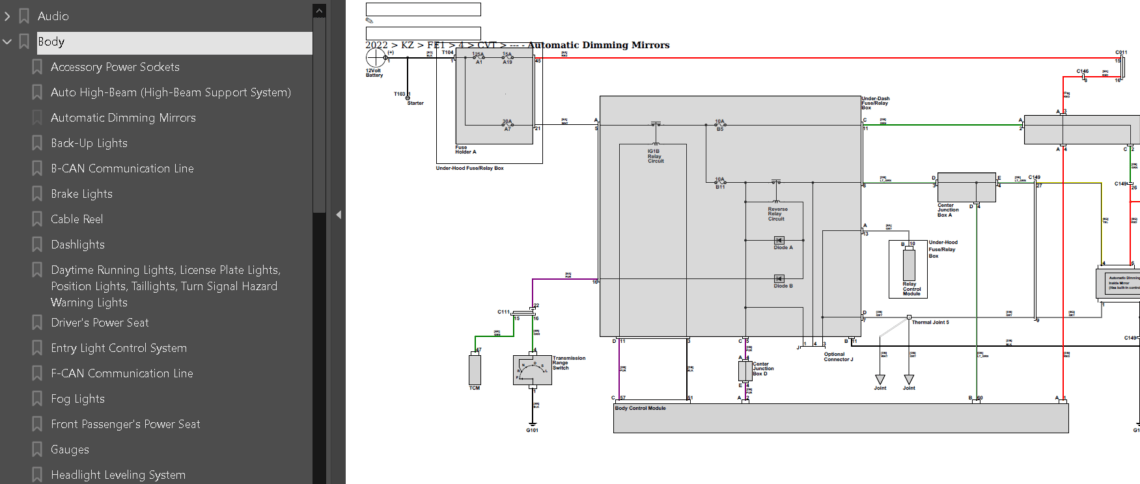
Task: Click the Body Control Module block in diagram
Action: coord(840,418)
